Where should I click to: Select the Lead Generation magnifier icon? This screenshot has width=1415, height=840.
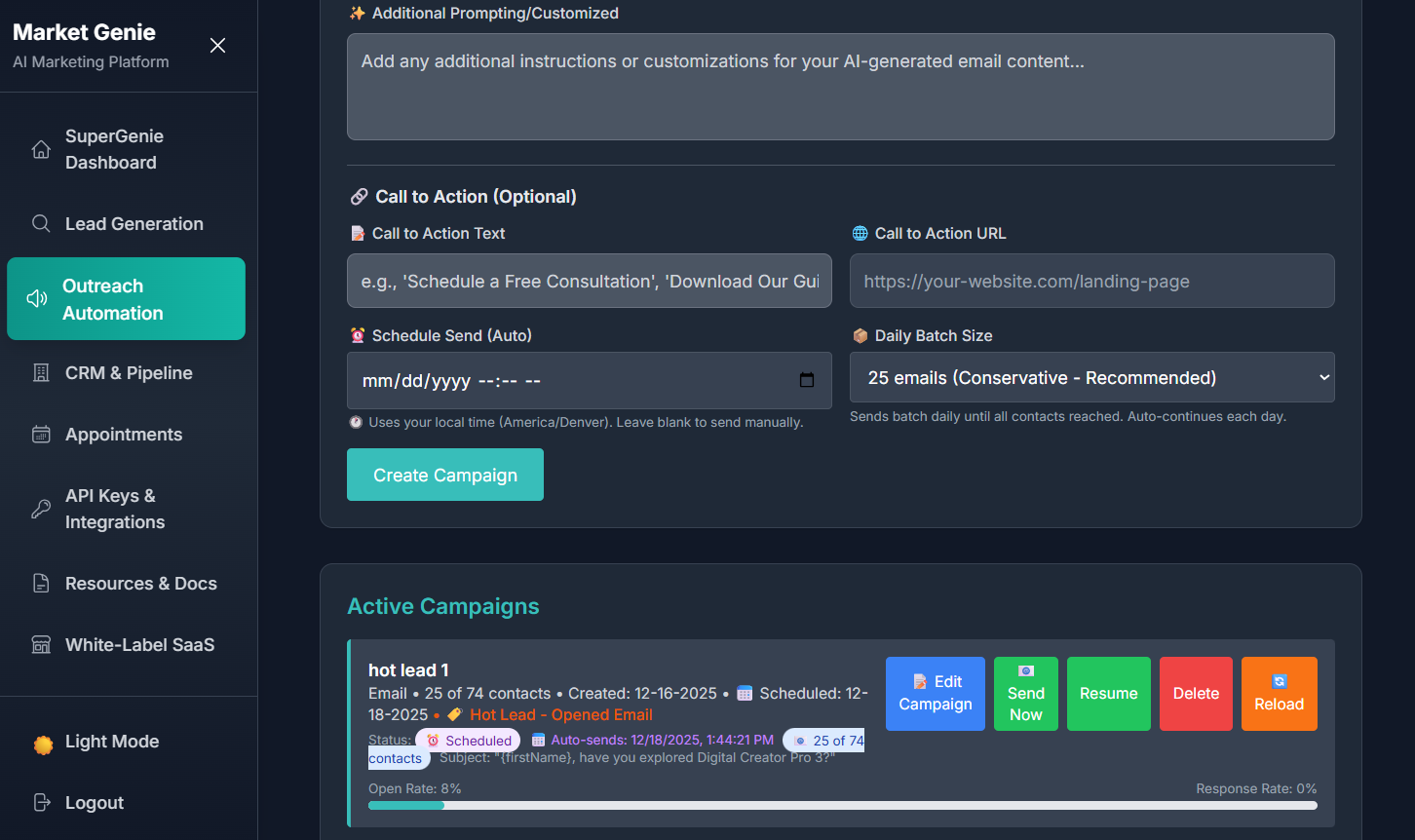[x=41, y=223]
